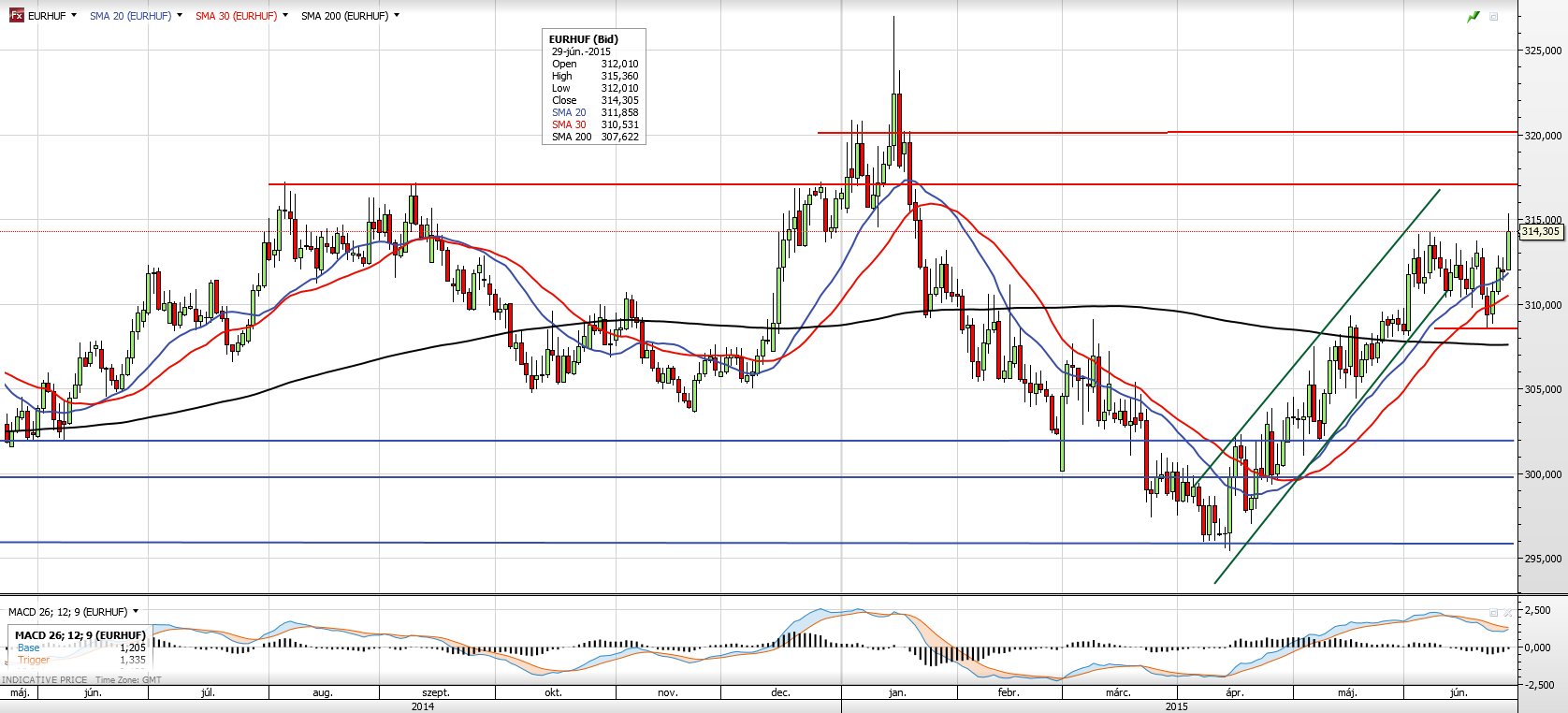
Task: Click the SMA 20 311,858 tooltip row
Action: point(595,112)
